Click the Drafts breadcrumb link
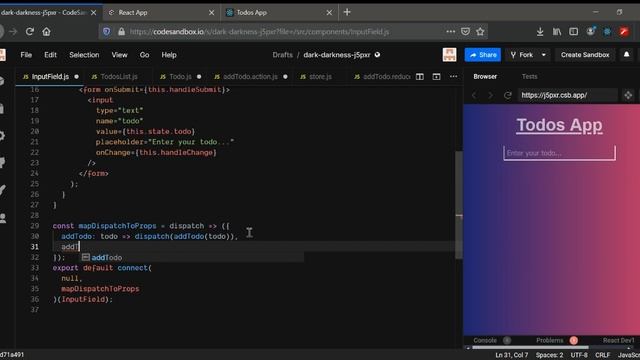This screenshot has height=360, width=640. [282, 55]
